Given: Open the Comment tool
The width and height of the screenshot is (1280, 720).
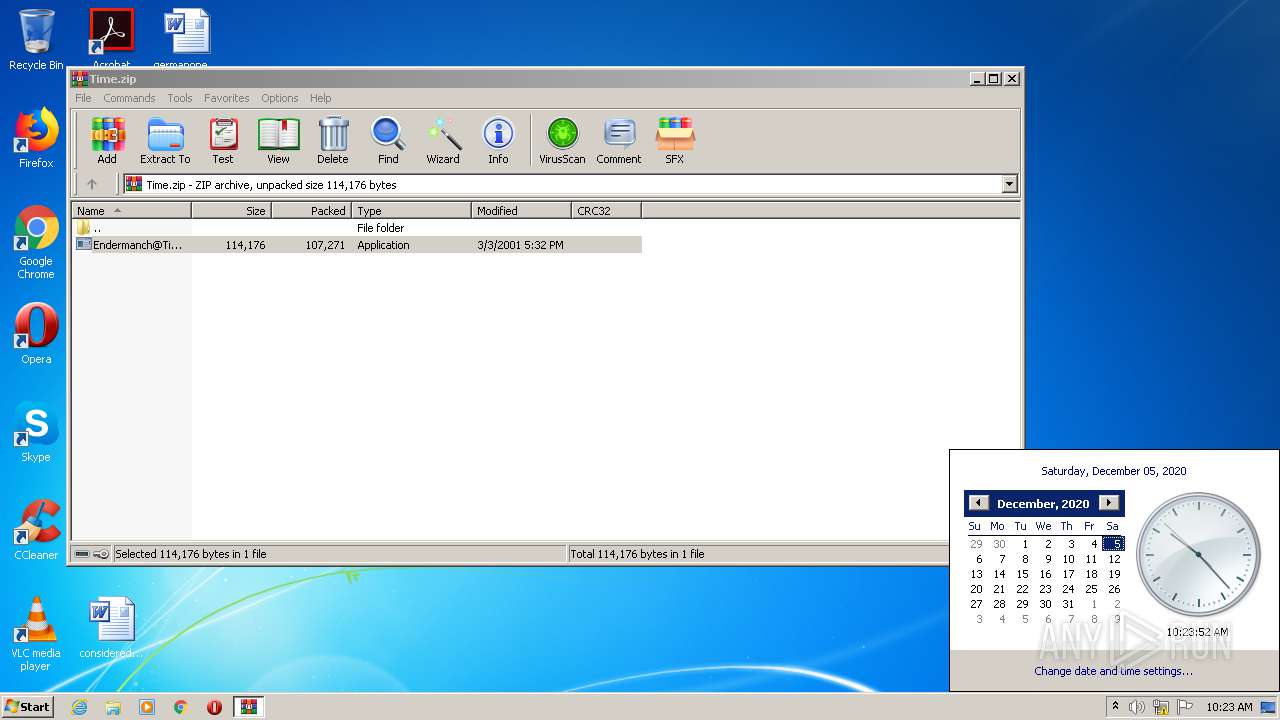Looking at the screenshot, I should point(619,140).
